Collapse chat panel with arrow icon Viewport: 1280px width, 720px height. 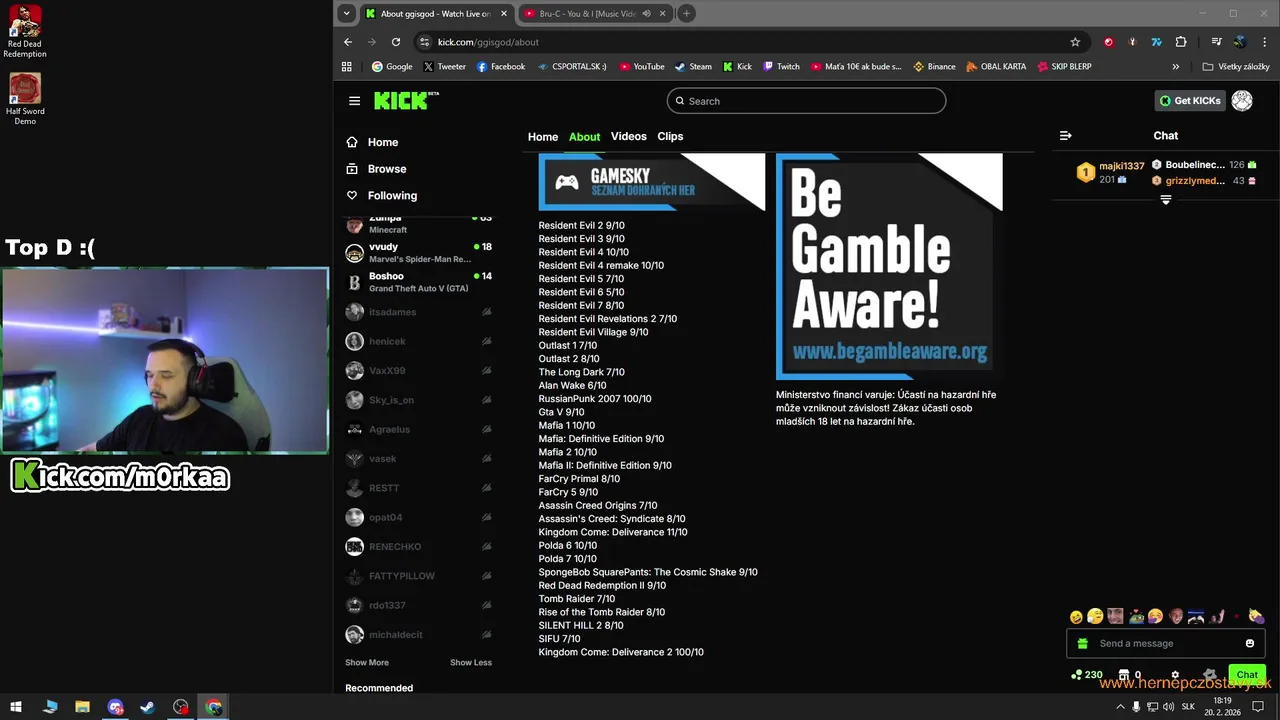click(1065, 136)
